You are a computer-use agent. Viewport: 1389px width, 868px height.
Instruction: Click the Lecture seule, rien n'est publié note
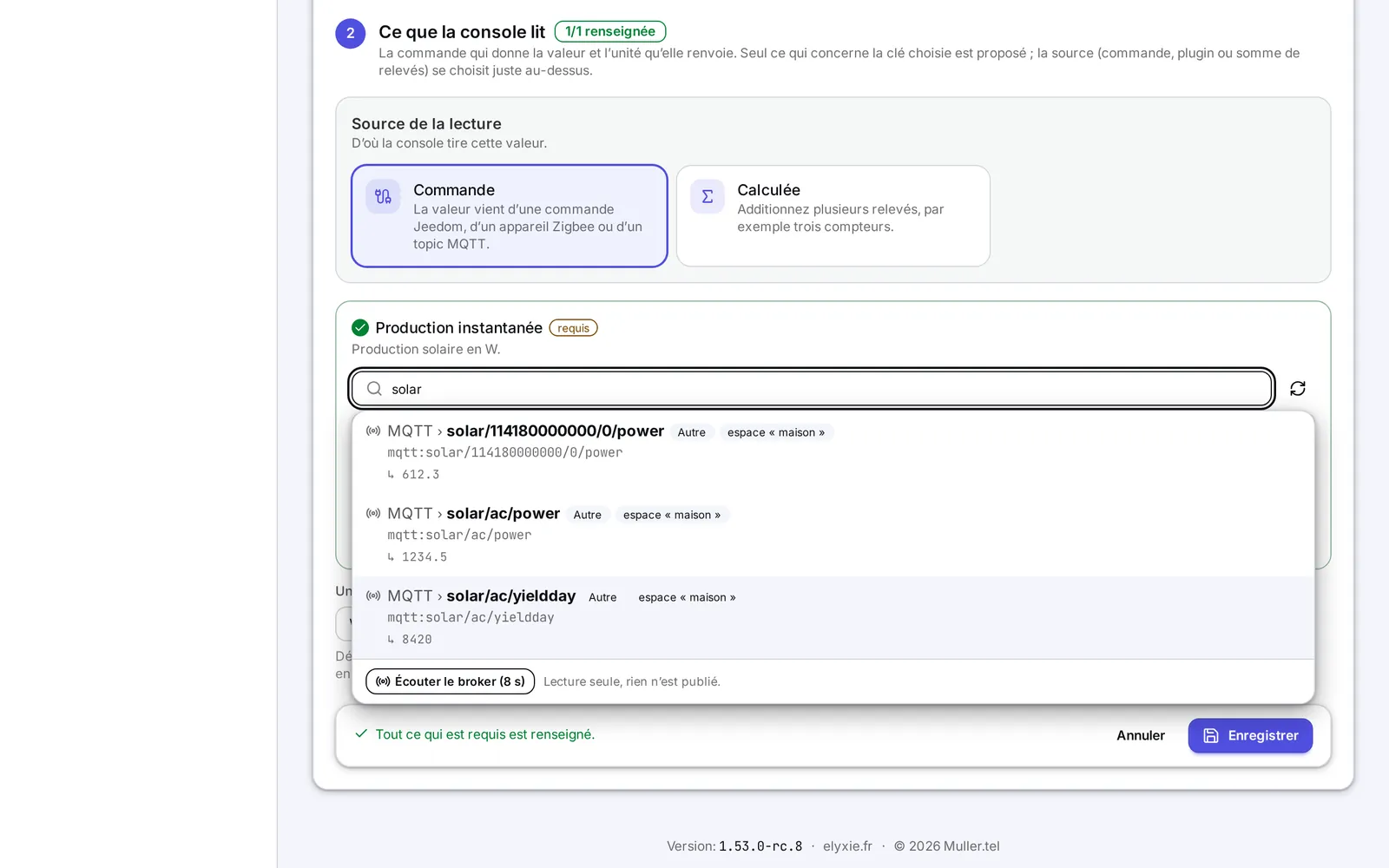[632, 681]
